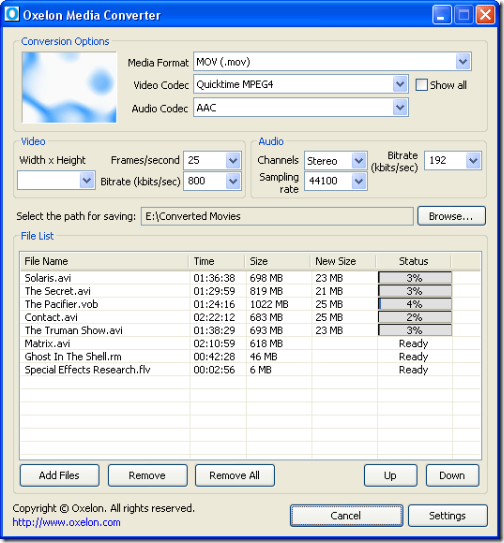
Task: Close the Oxelon Media Converter window
Action: click(485, 15)
